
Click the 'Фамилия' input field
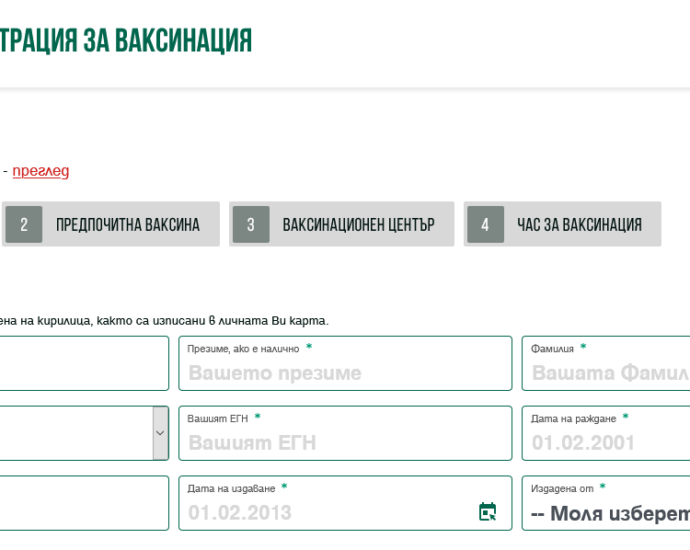click(x=606, y=363)
